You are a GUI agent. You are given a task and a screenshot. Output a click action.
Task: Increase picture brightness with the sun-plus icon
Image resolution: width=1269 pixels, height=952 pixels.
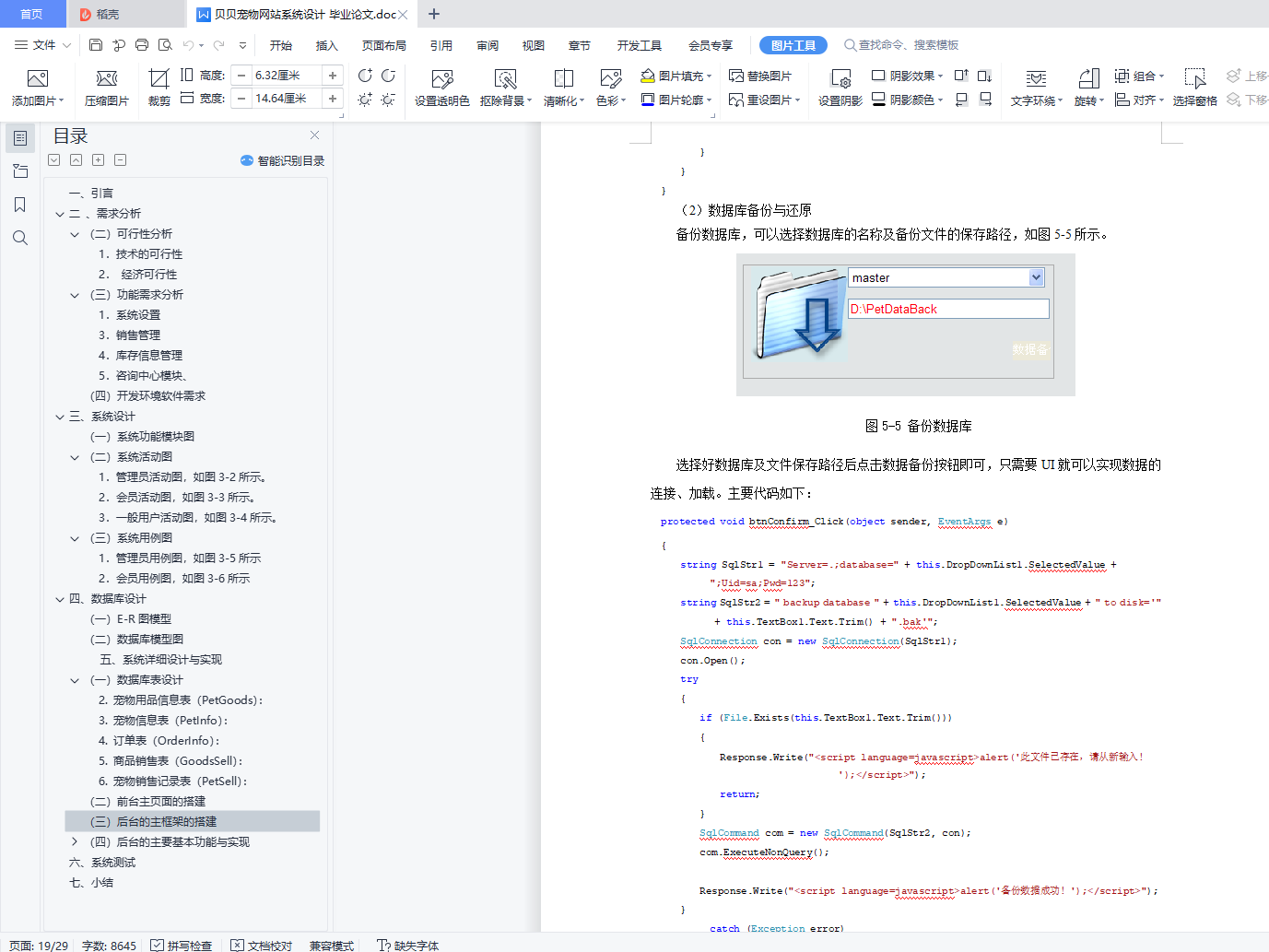[365, 99]
